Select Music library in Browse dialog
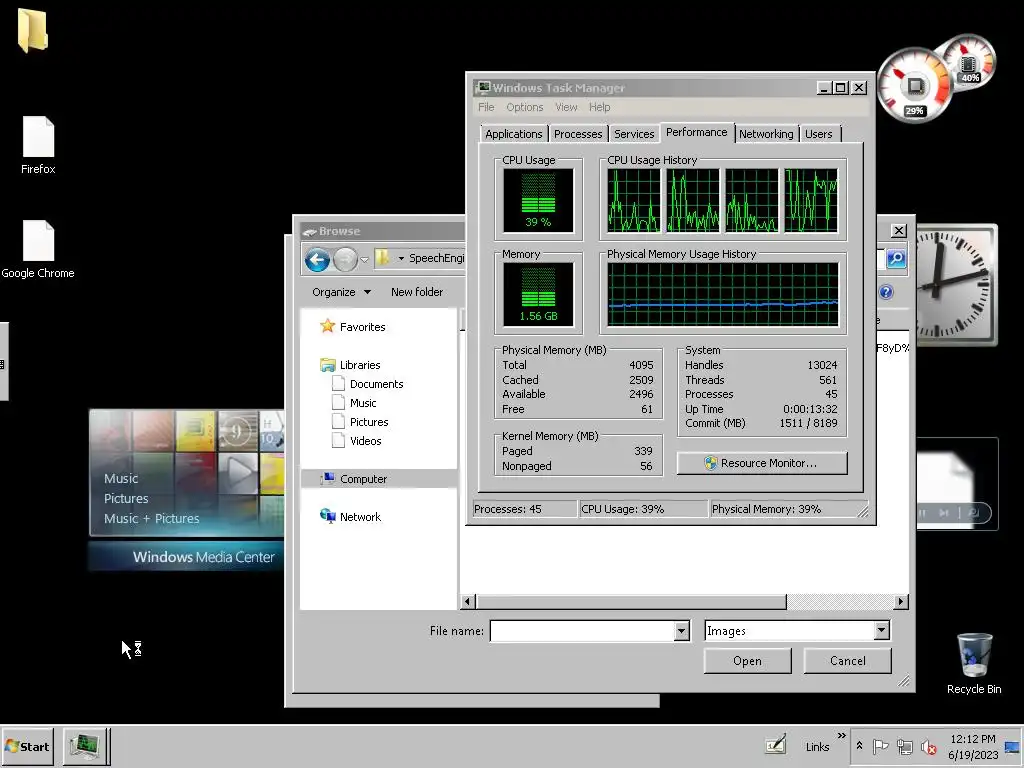Image resolution: width=1024 pixels, height=768 pixels. tap(354, 403)
